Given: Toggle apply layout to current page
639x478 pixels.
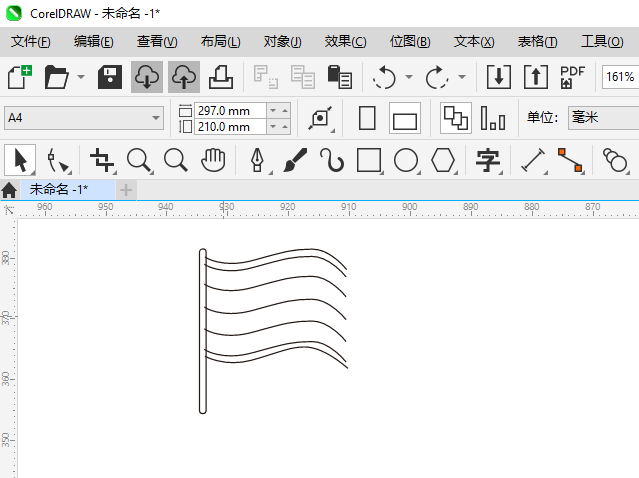Looking at the screenshot, I should (493, 118).
